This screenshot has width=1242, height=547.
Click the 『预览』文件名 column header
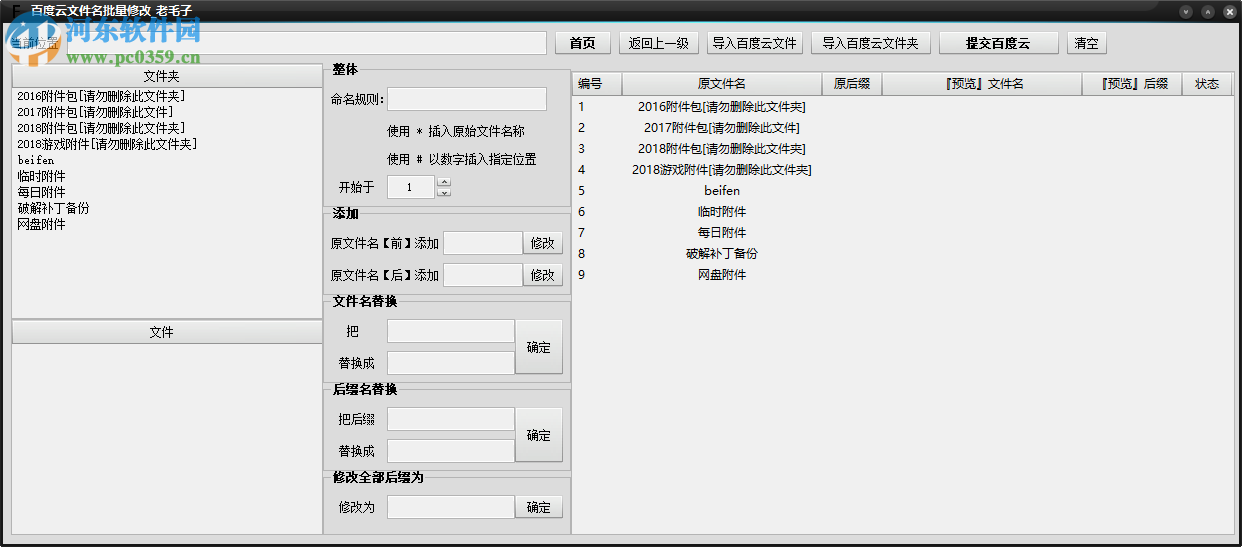pyautogui.click(x=982, y=84)
